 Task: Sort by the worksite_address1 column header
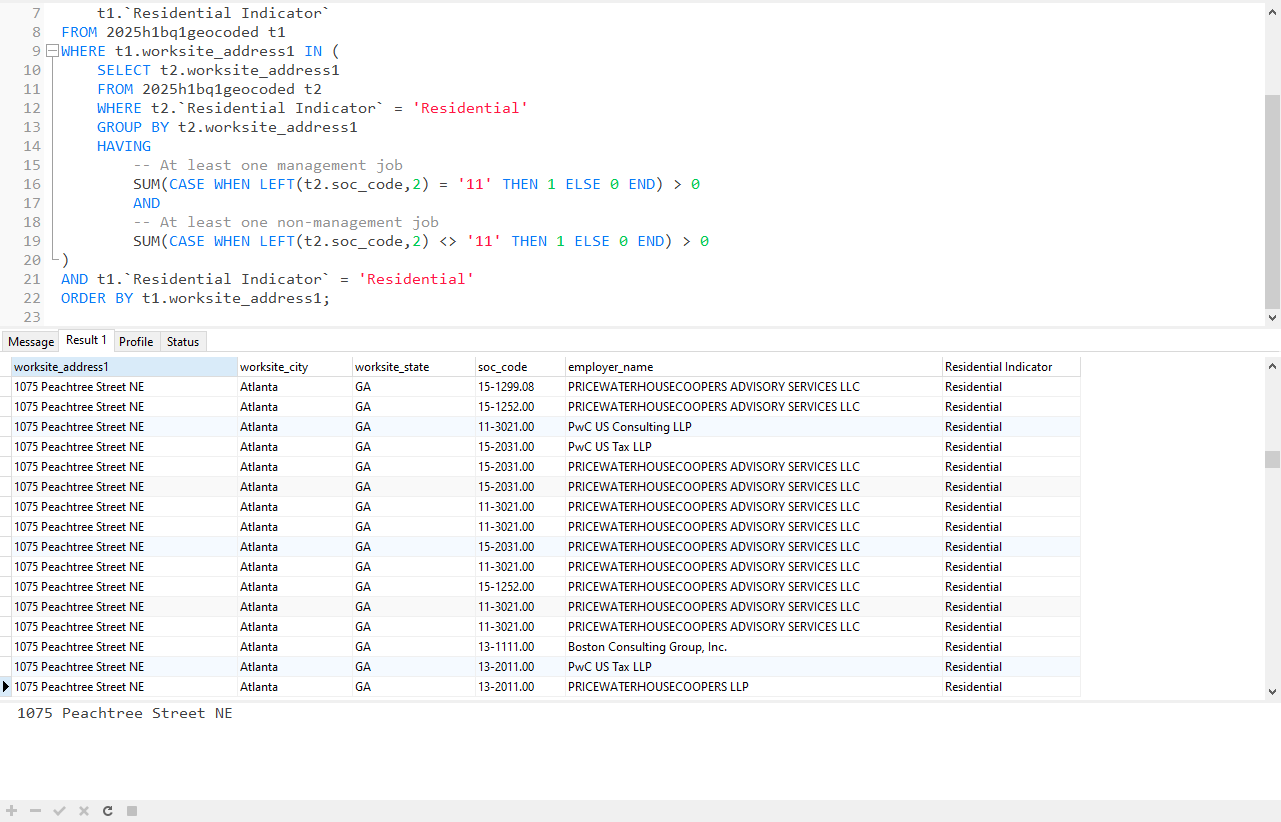coord(124,367)
